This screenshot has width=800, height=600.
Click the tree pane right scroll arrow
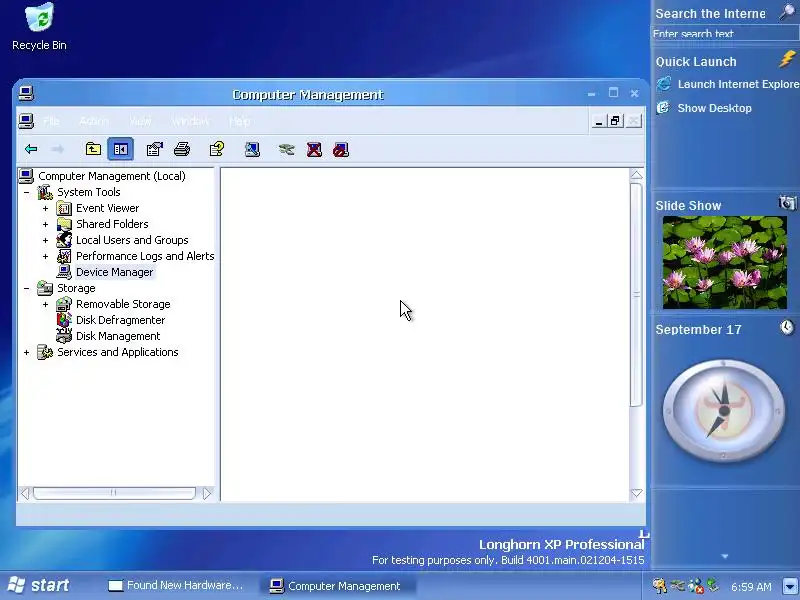pos(207,493)
